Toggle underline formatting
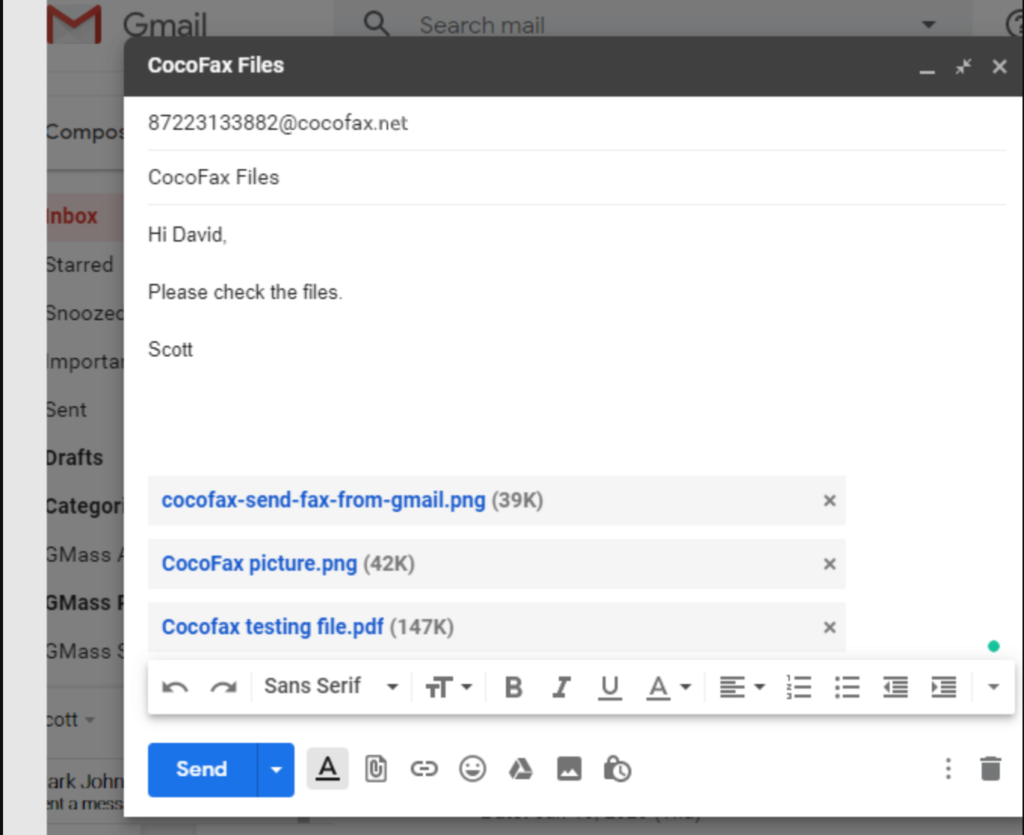This screenshot has width=1024, height=835. 609,687
